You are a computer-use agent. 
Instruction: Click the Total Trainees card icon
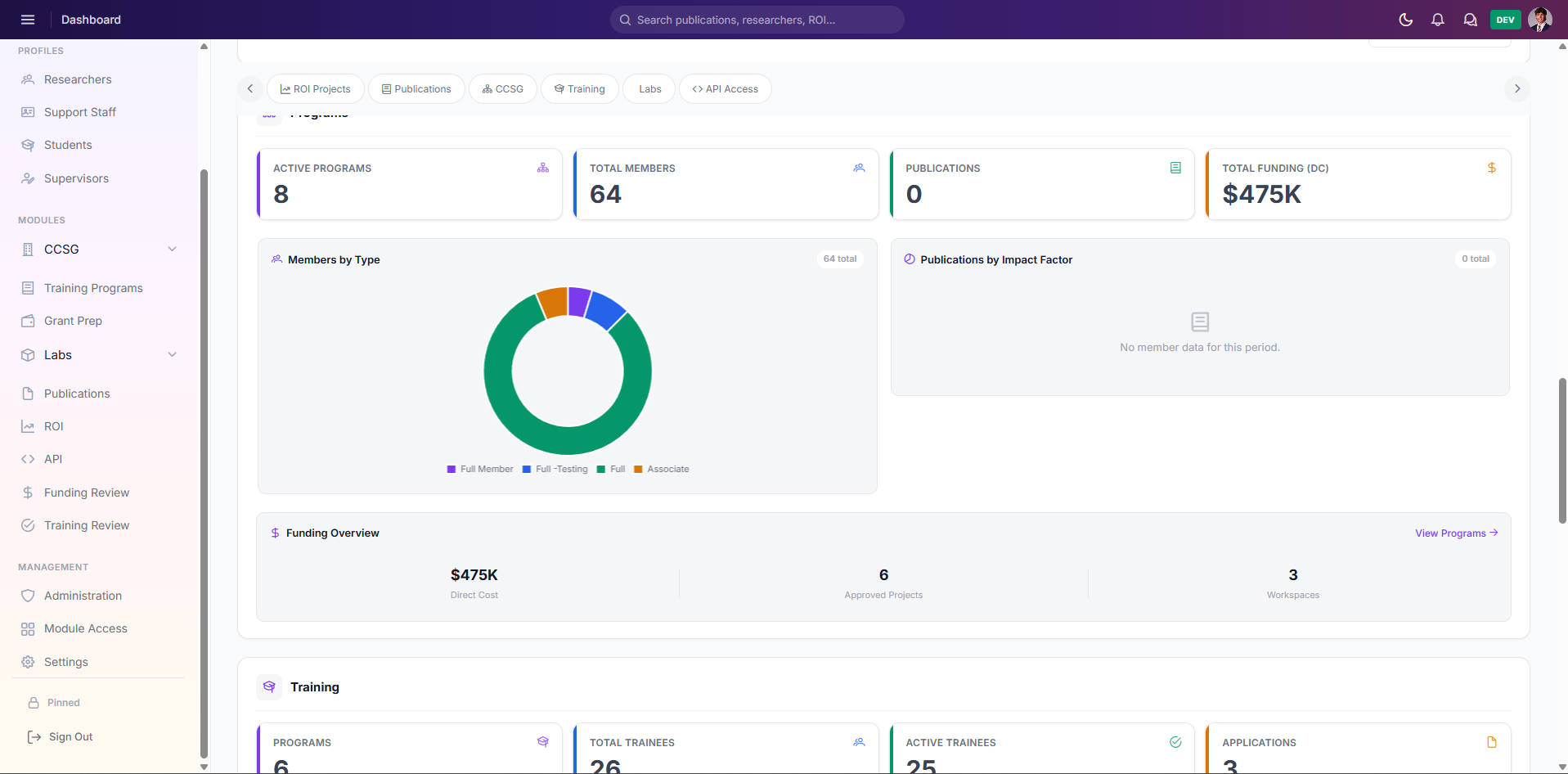coord(859,742)
